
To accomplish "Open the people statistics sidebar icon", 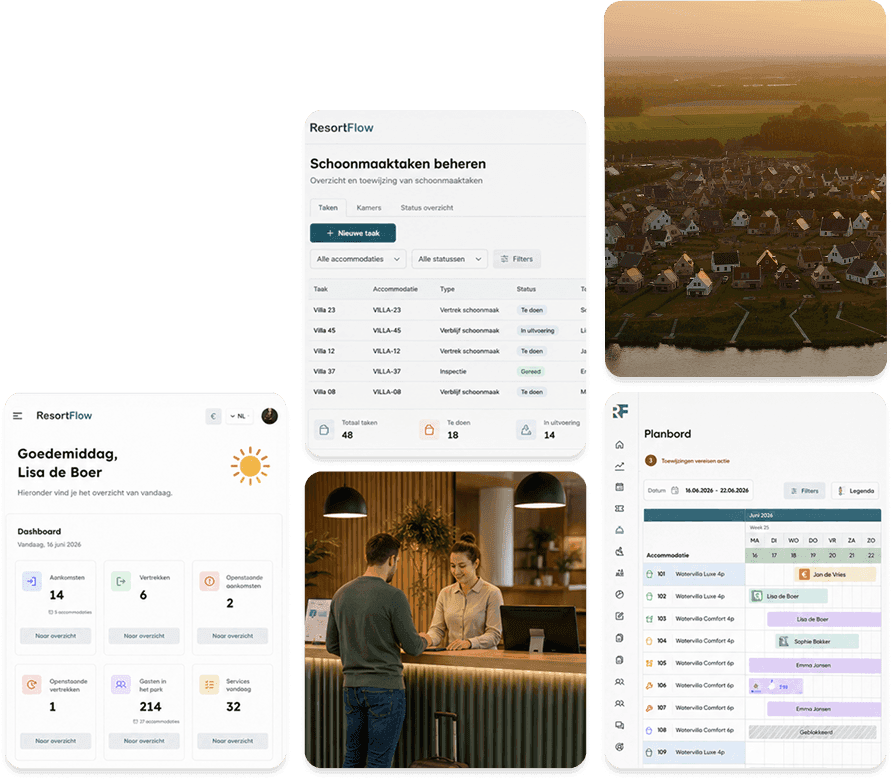I will click(620, 573).
